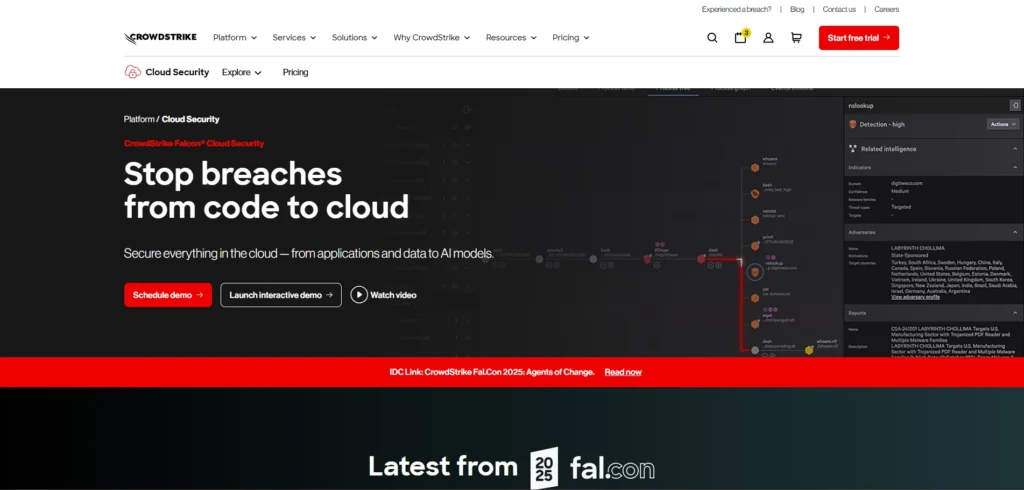This screenshot has height=490, width=1024.
Task: Open the user account icon
Action: pos(768,38)
